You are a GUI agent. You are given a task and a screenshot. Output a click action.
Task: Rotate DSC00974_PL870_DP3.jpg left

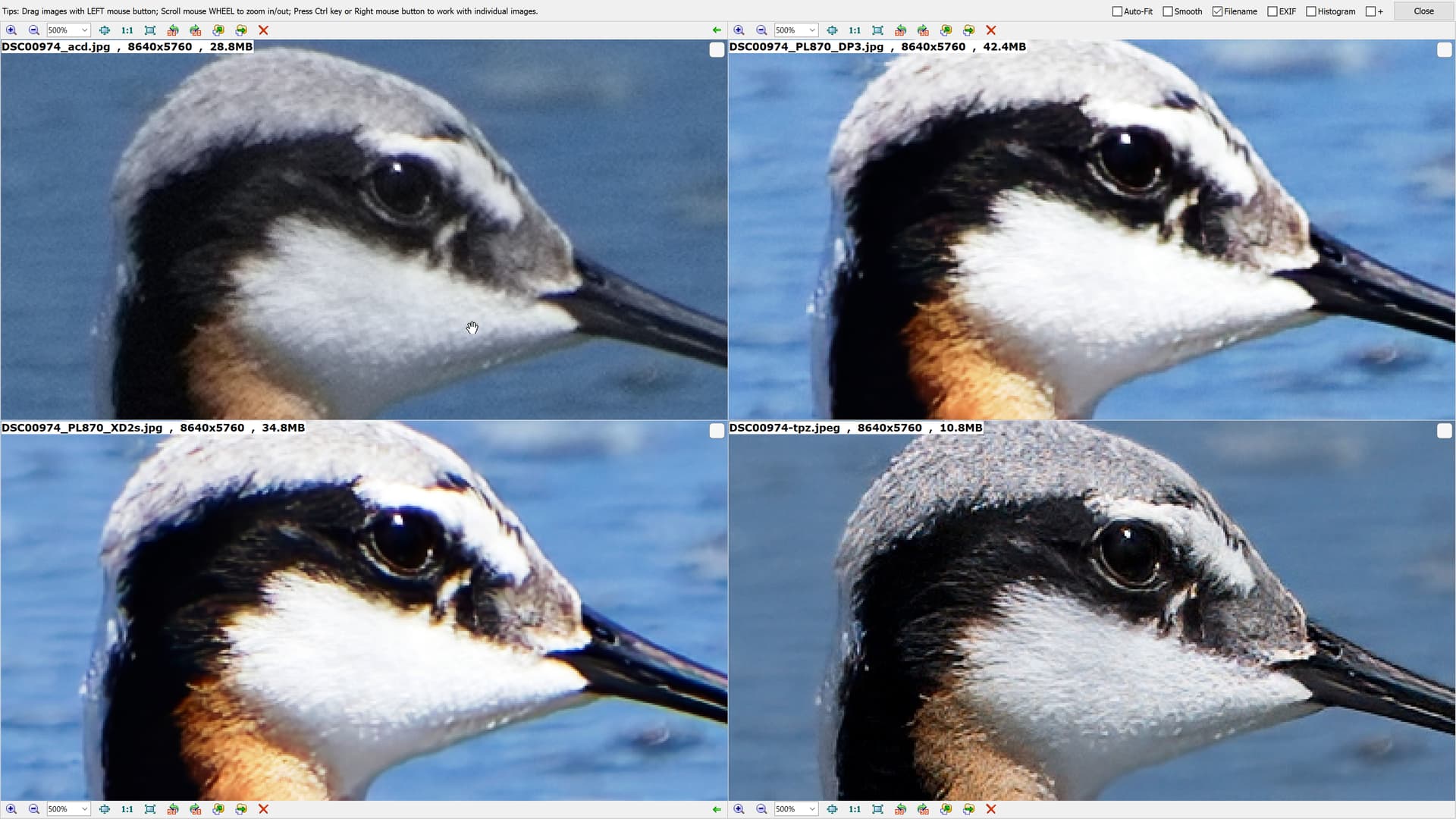[900, 30]
